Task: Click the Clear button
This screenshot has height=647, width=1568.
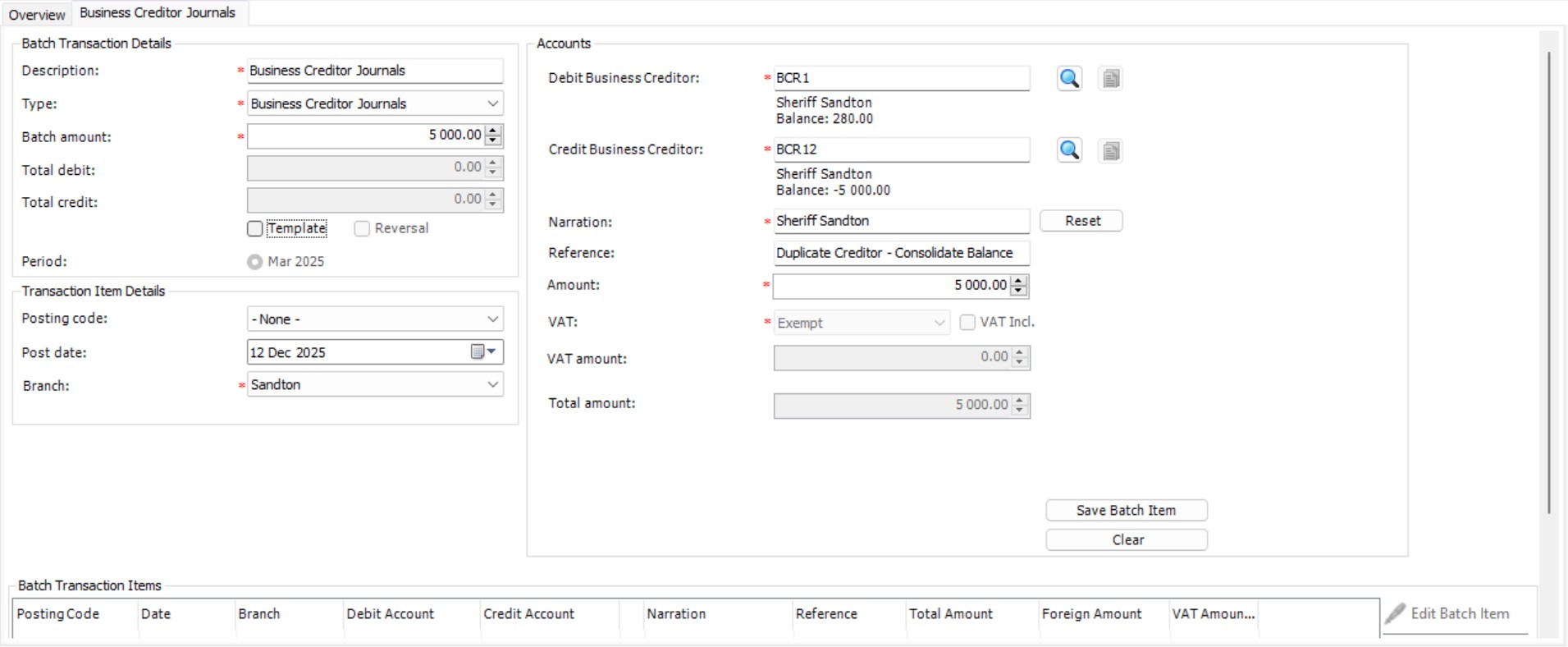Action: click(x=1127, y=540)
